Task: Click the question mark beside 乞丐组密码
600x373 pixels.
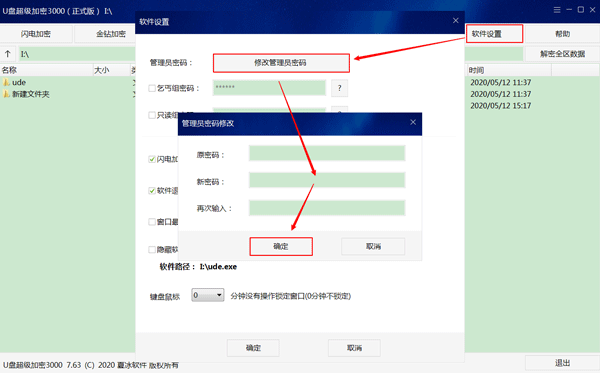Action: (339, 88)
